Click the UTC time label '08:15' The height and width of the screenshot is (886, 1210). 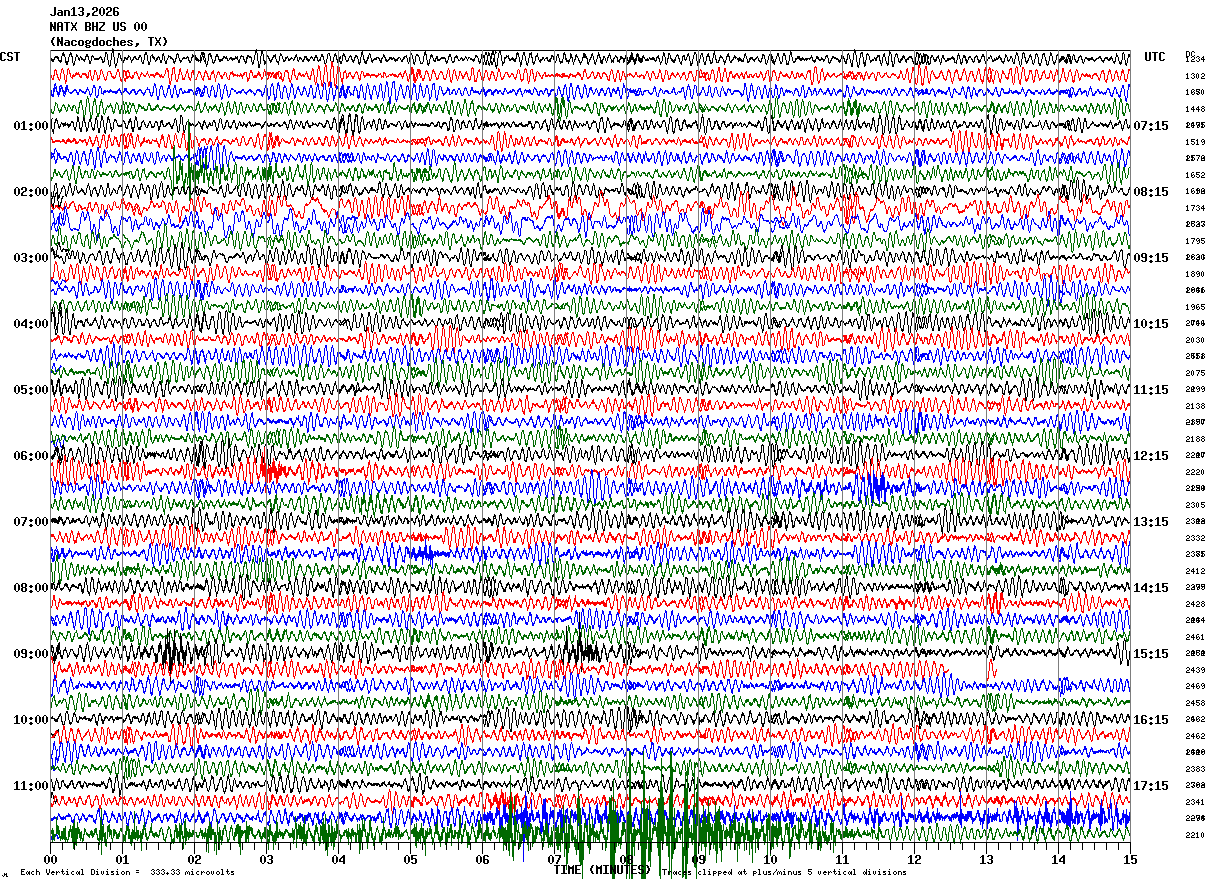click(x=1151, y=192)
